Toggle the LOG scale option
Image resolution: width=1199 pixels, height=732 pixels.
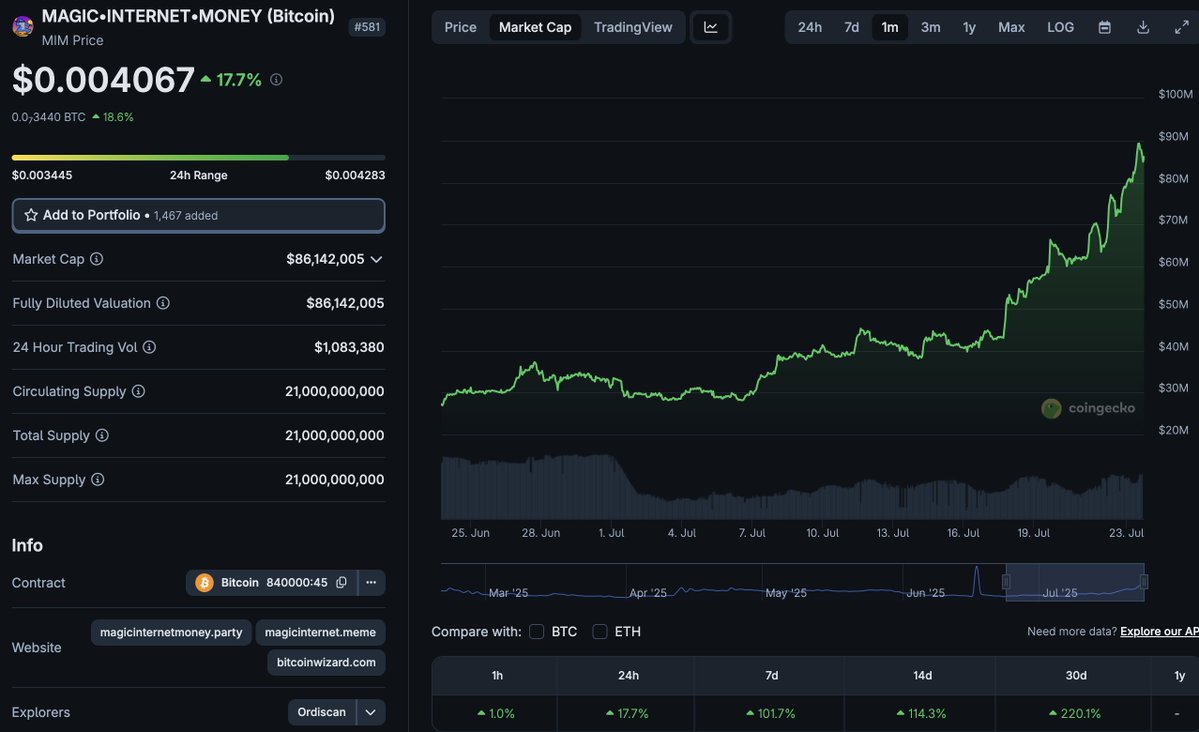point(1060,28)
